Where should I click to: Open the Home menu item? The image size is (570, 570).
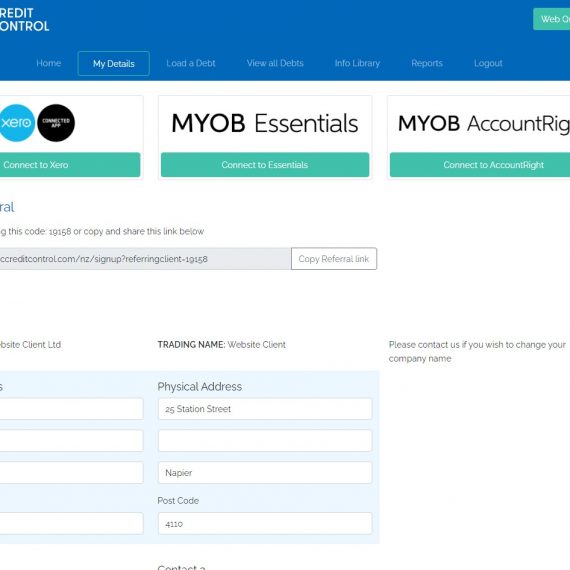point(48,63)
